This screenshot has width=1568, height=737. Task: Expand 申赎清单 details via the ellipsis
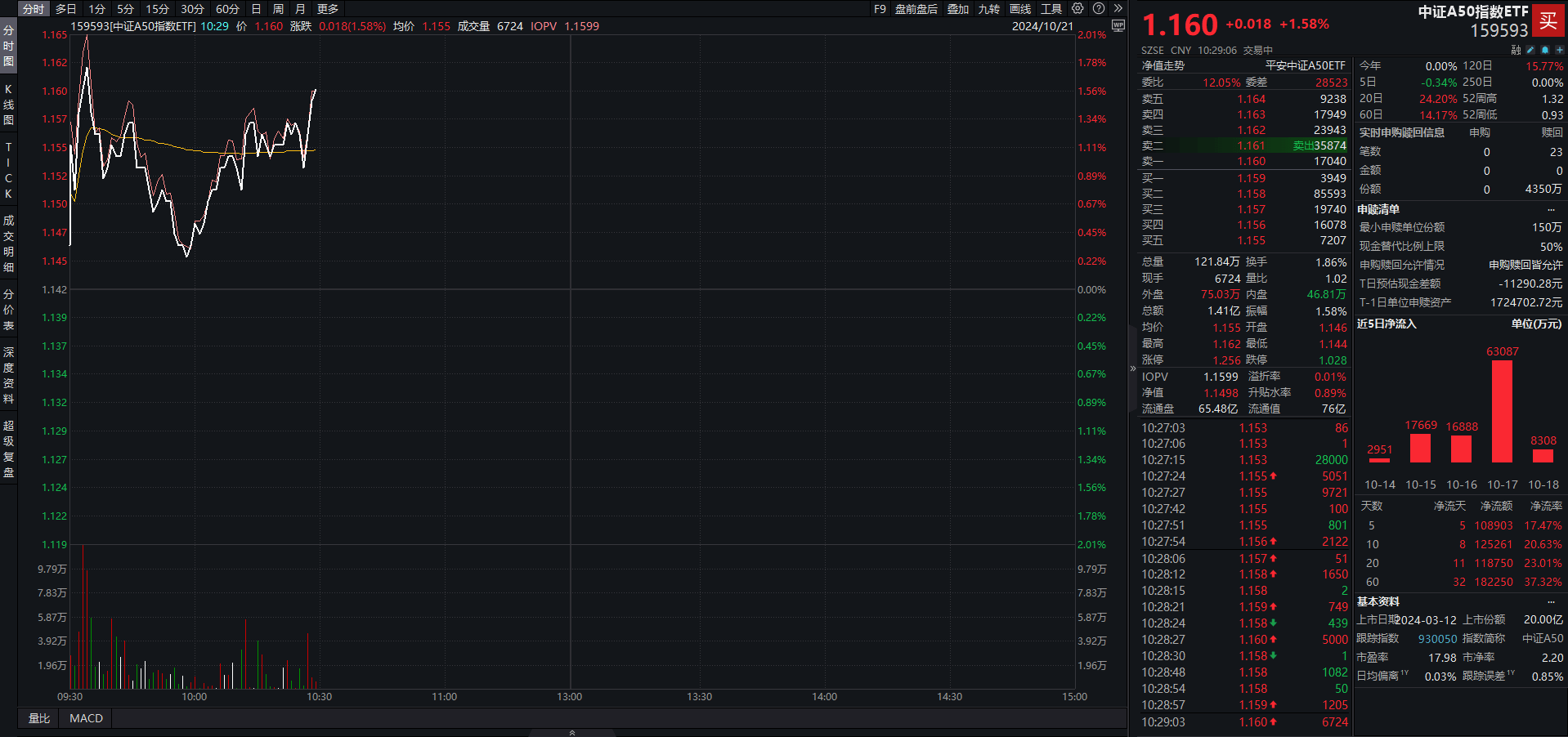(x=1552, y=209)
